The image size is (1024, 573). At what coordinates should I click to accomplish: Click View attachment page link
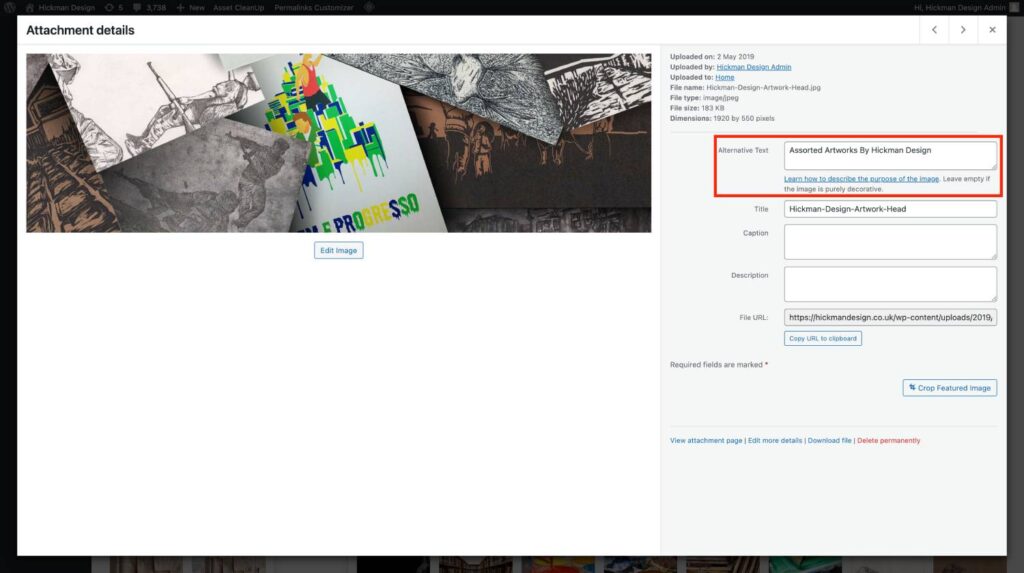[706, 440]
